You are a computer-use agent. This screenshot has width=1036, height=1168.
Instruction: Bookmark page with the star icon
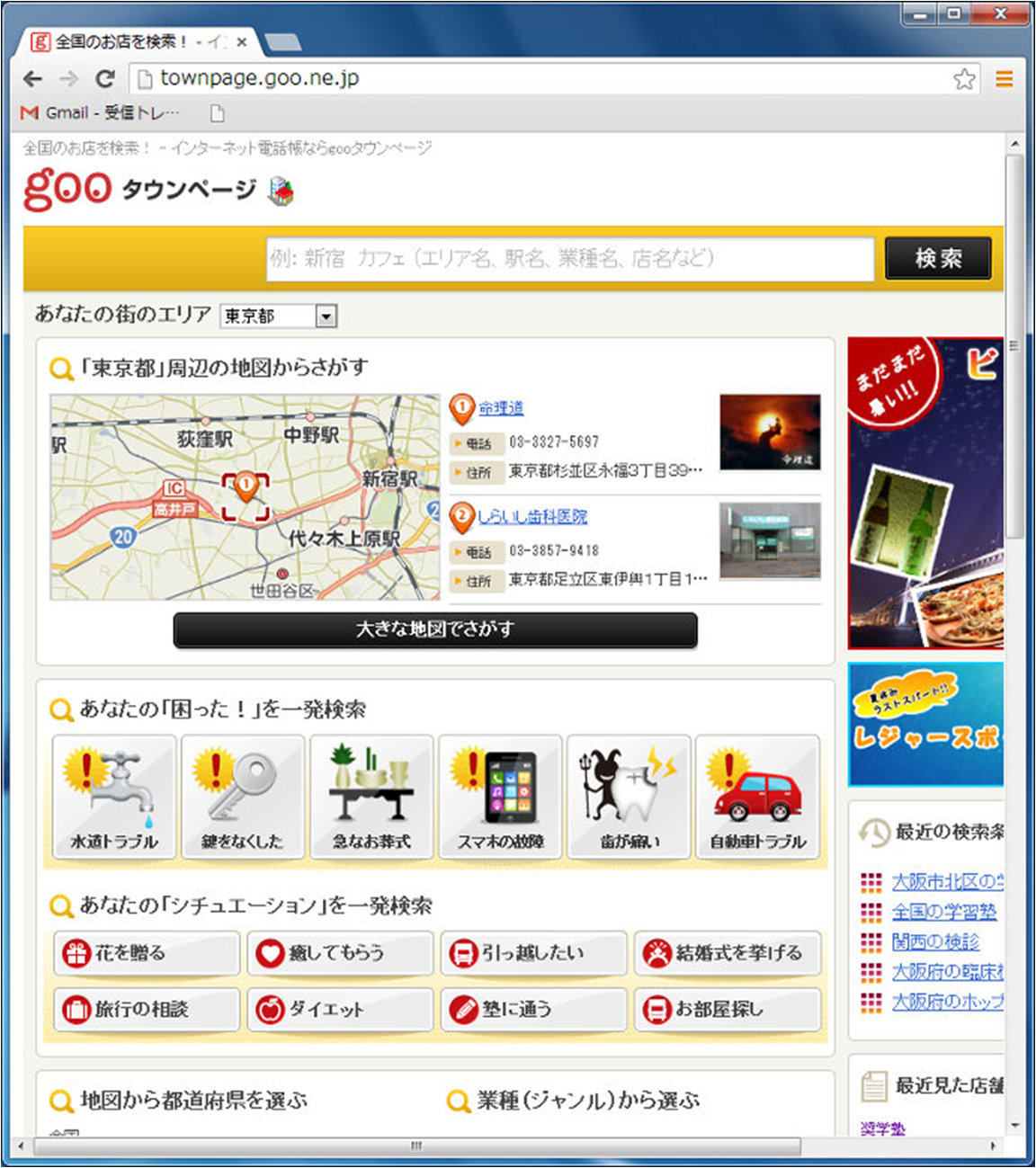click(x=964, y=79)
